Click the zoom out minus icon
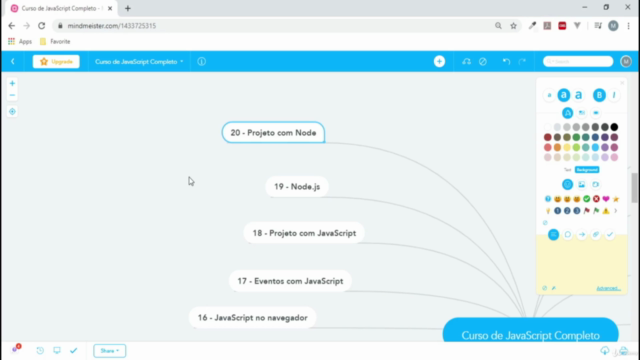Image resolution: width=640 pixels, height=360 pixels. click(x=12, y=95)
